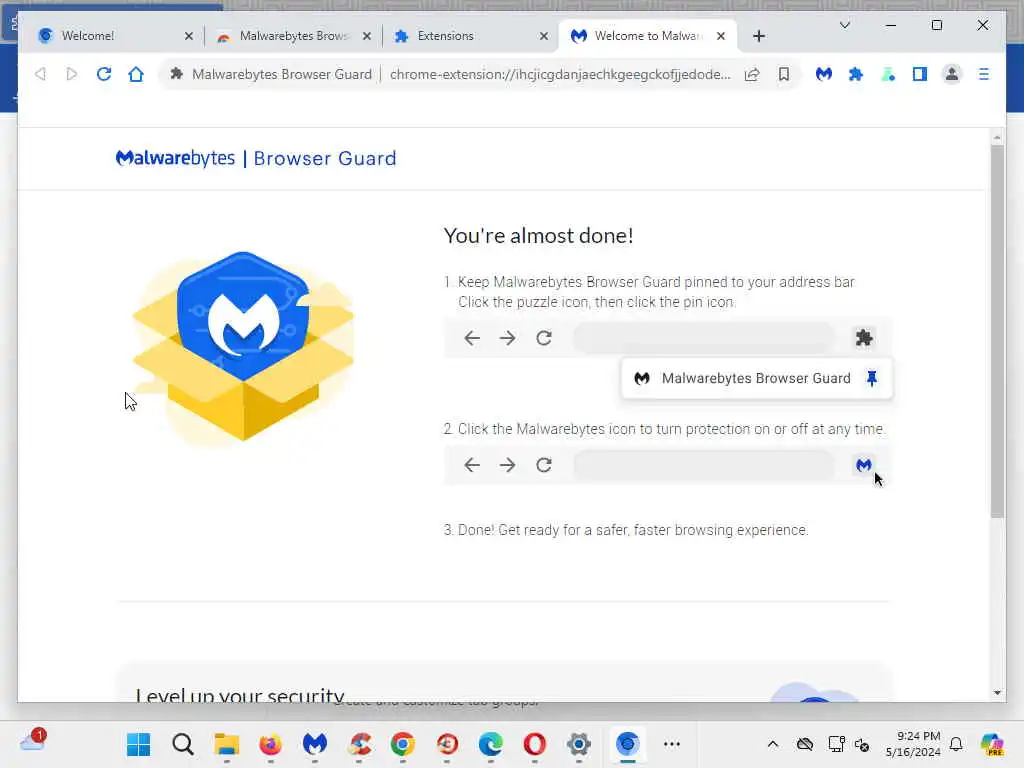This screenshot has width=1024, height=768.
Task: Go back using the browser back arrow
Action: coord(40,74)
